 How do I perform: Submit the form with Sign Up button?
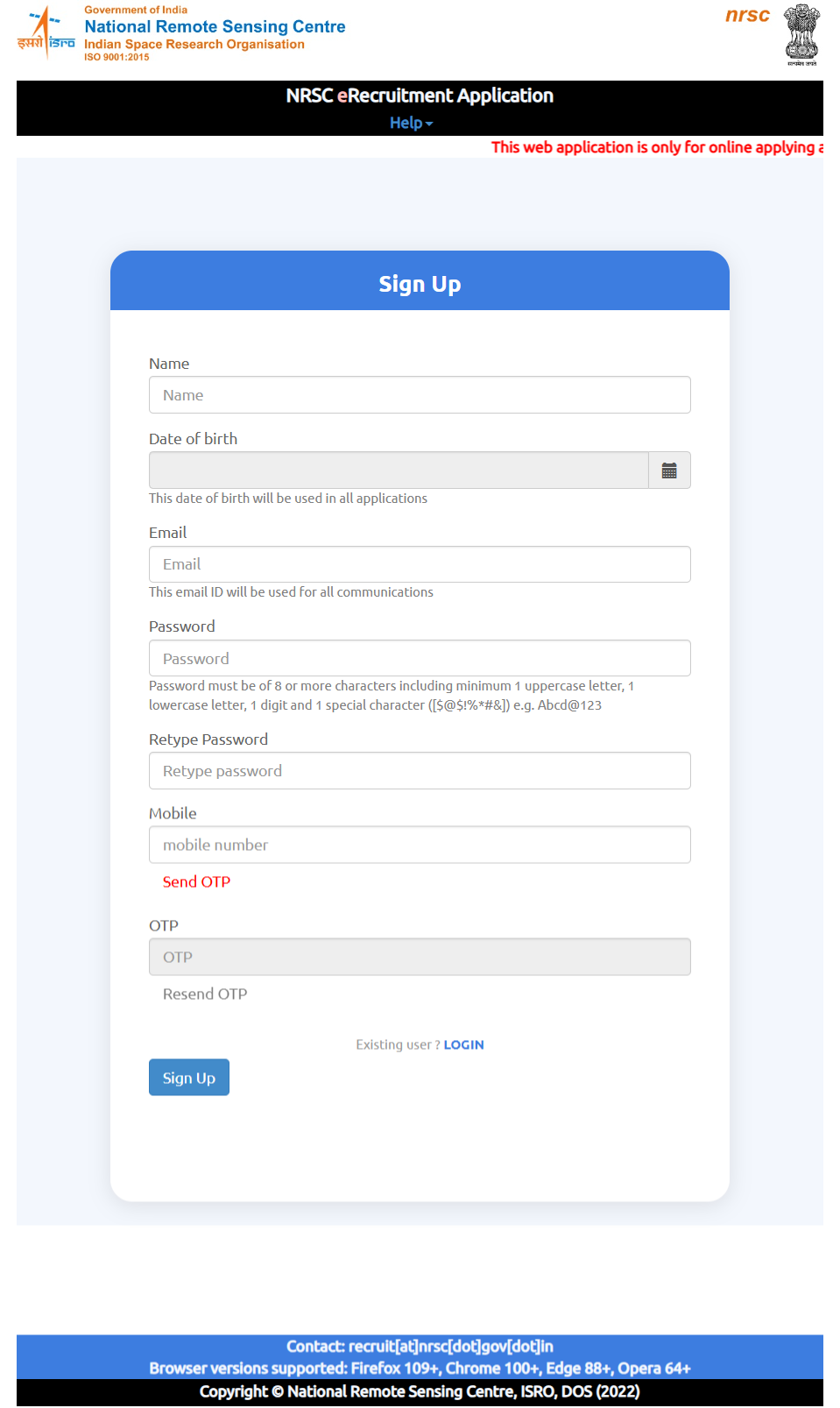click(189, 1078)
